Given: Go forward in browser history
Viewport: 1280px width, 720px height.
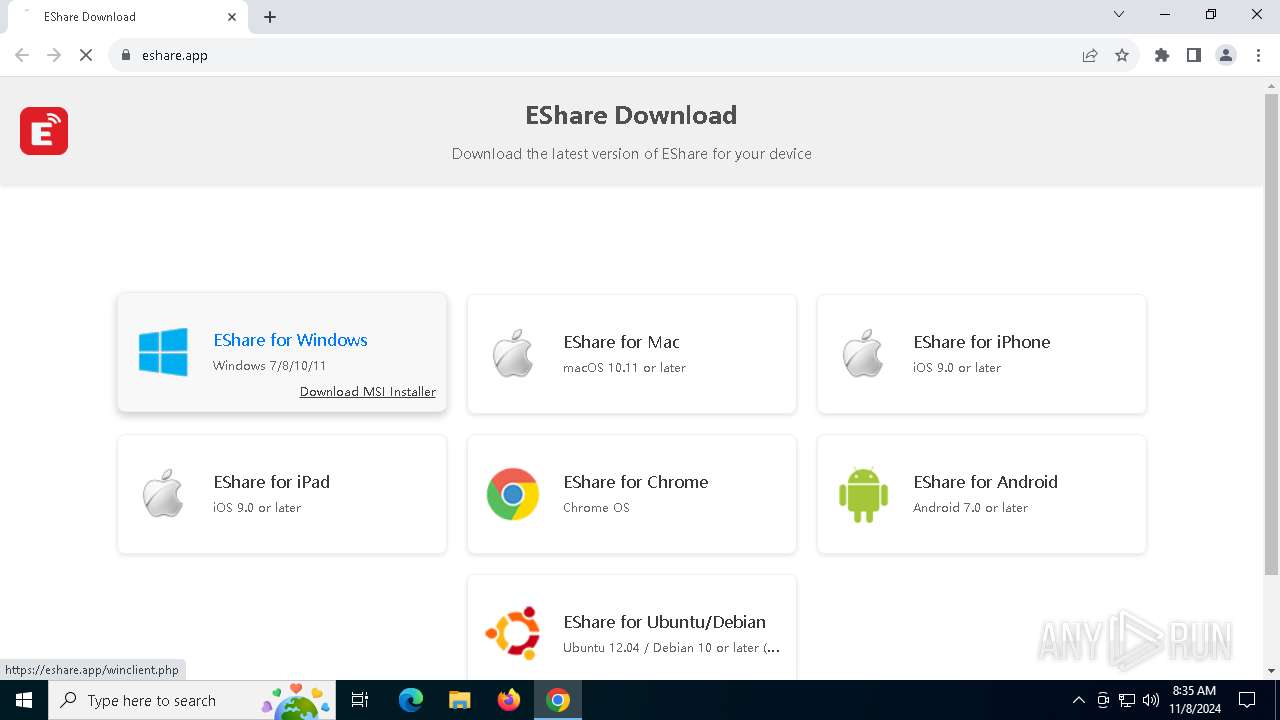Looking at the screenshot, I should (54, 55).
